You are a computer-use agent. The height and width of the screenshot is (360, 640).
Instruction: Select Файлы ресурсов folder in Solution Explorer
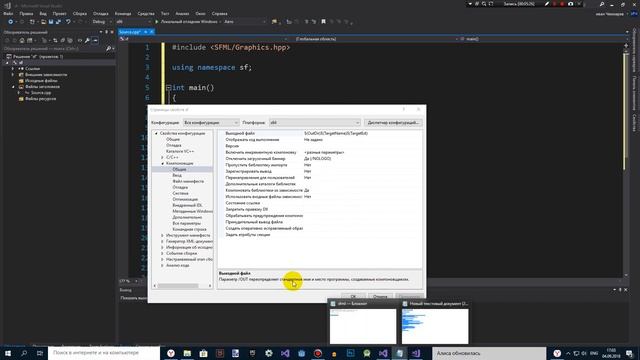coord(40,99)
